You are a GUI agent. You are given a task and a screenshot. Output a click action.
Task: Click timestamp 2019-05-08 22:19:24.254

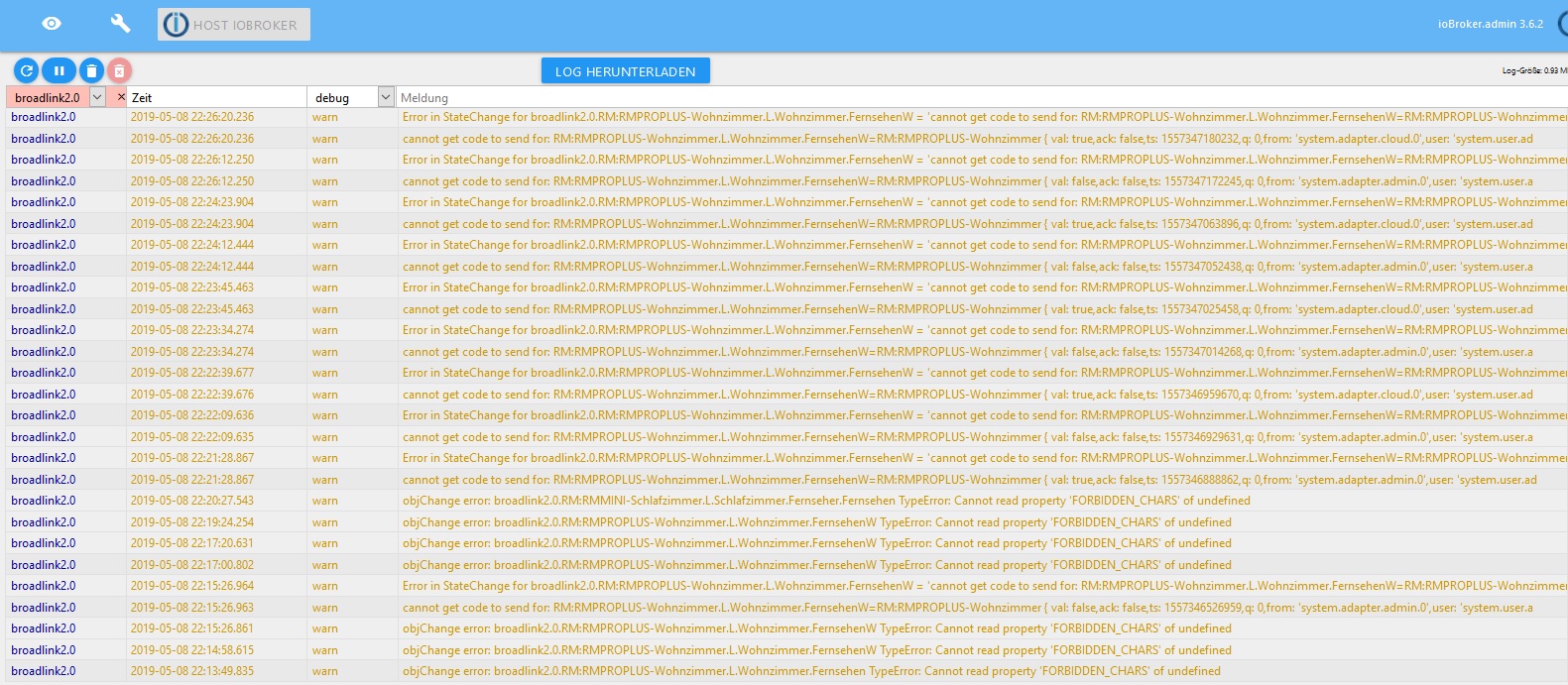tap(192, 522)
